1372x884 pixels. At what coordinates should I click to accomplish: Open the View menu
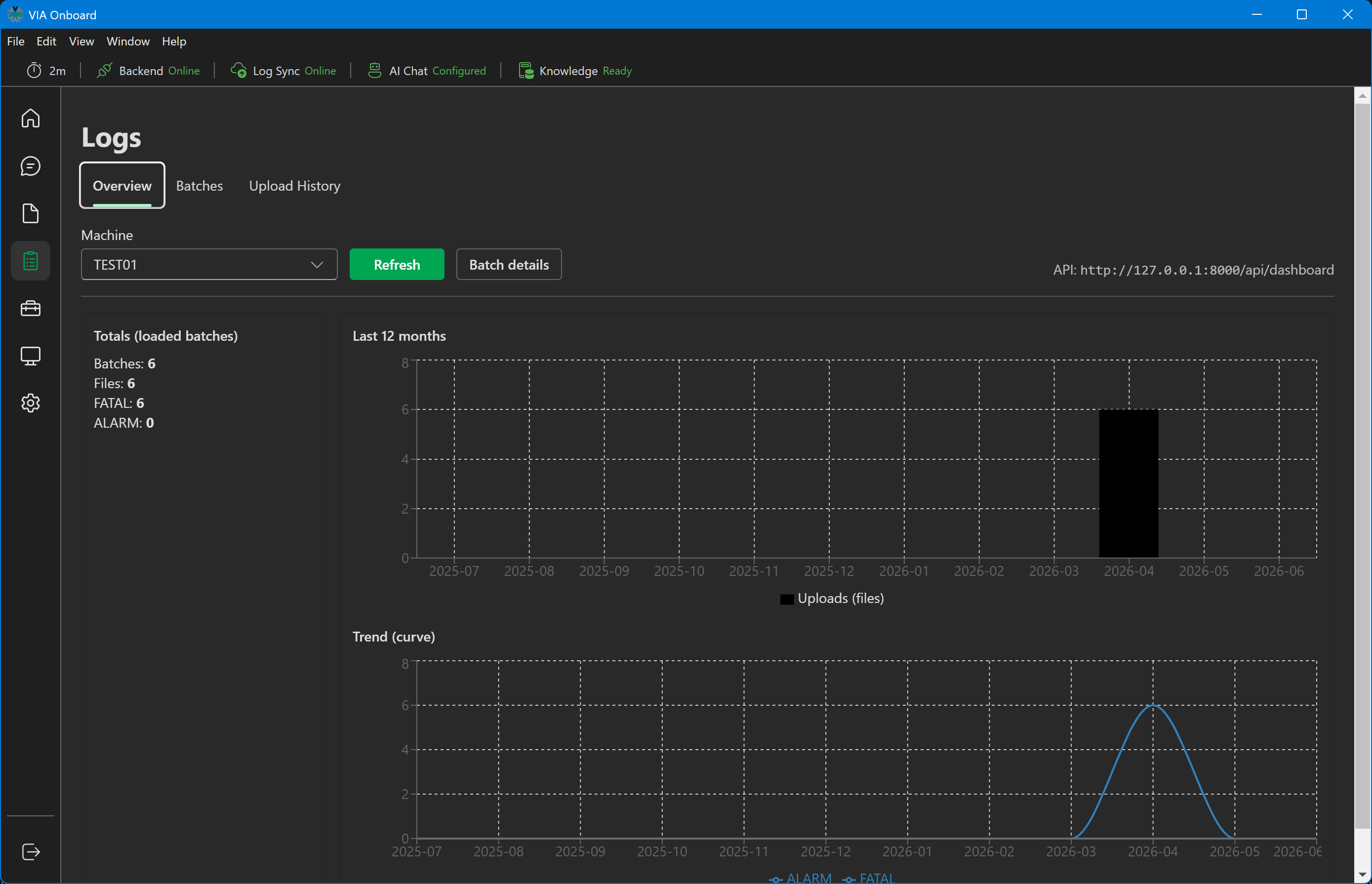(81, 41)
